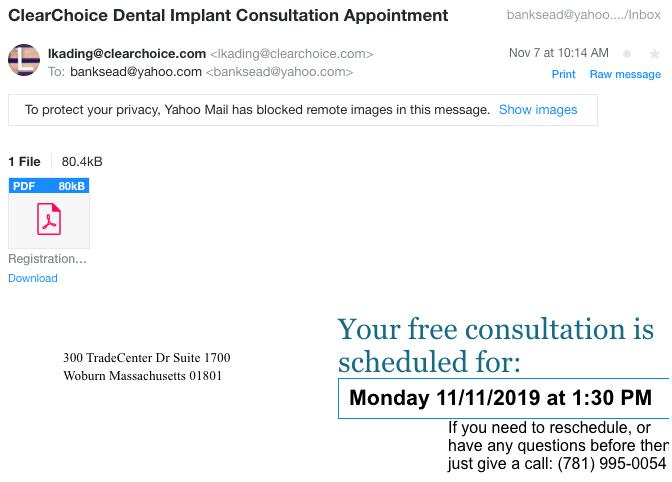Screen dimensions: 672x482
Task: Select the Registration... file name
Action: (47, 259)
